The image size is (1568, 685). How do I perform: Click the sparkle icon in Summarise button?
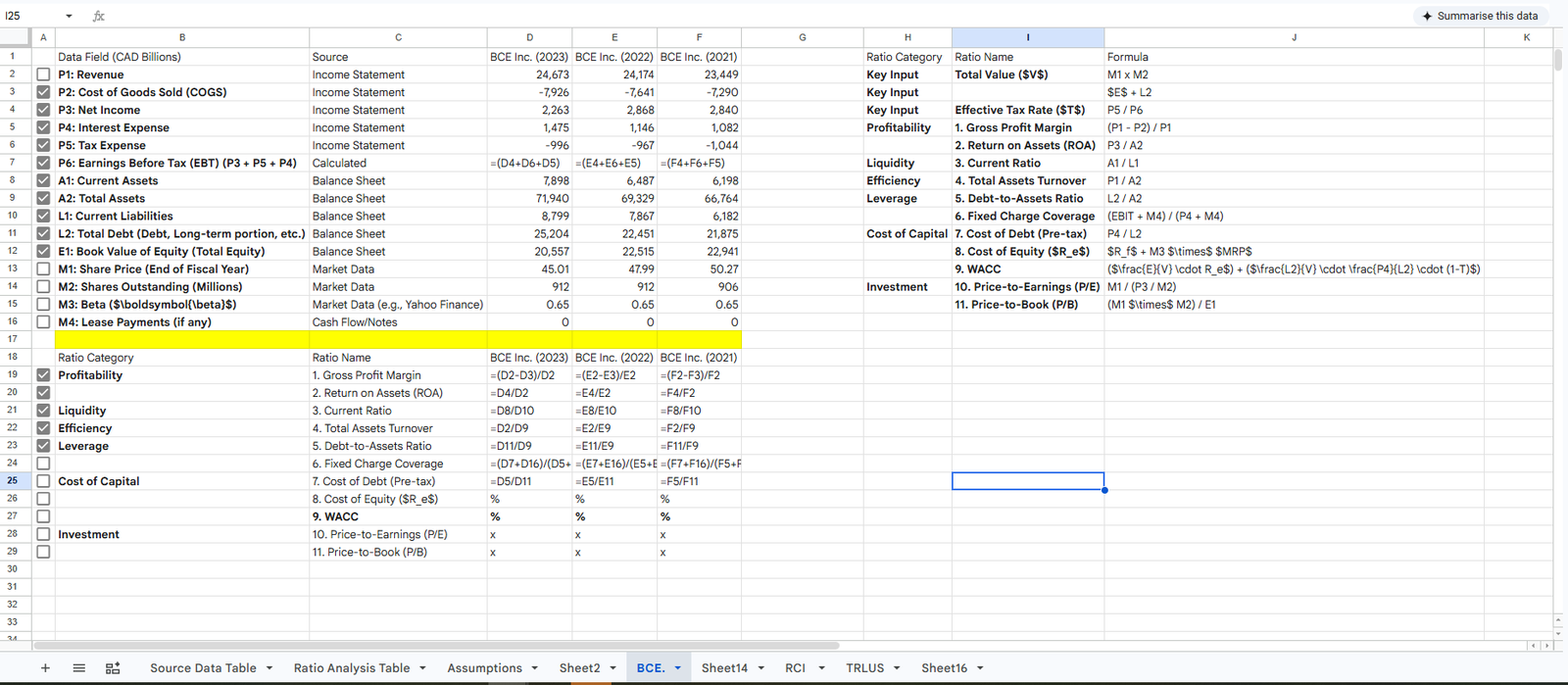pos(1427,16)
